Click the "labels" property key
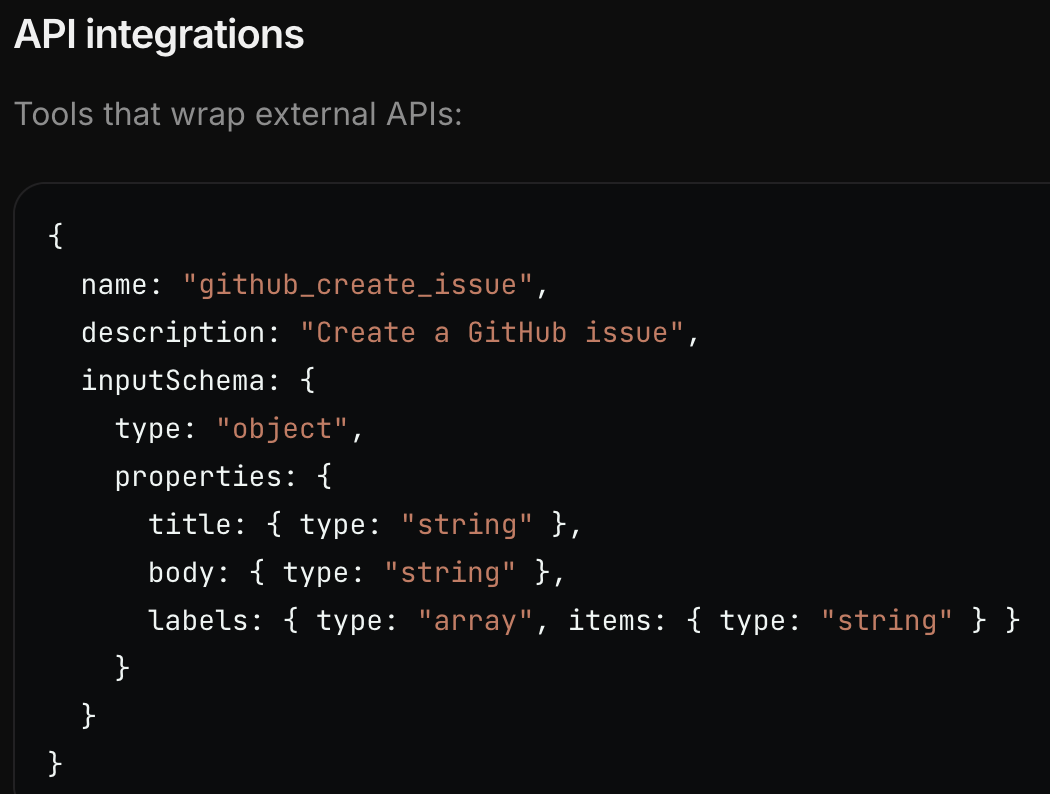The width and height of the screenshot is (1050, 794). [198, 621]
